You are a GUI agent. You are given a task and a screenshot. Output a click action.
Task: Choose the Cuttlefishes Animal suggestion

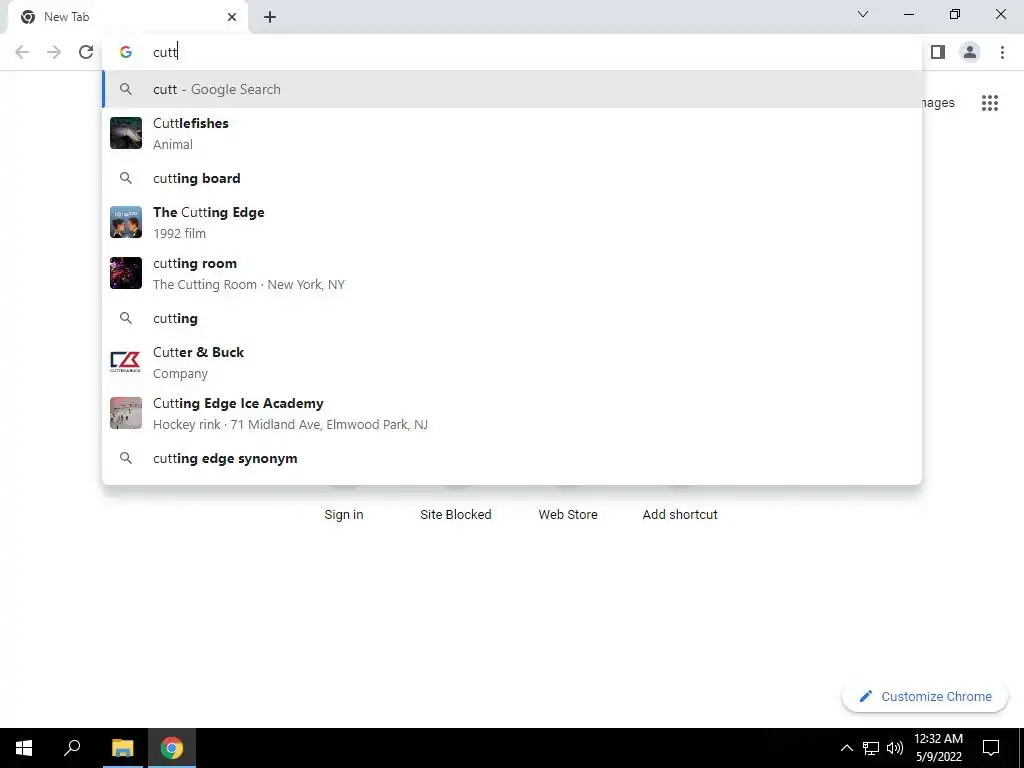(x=513, y=133)
